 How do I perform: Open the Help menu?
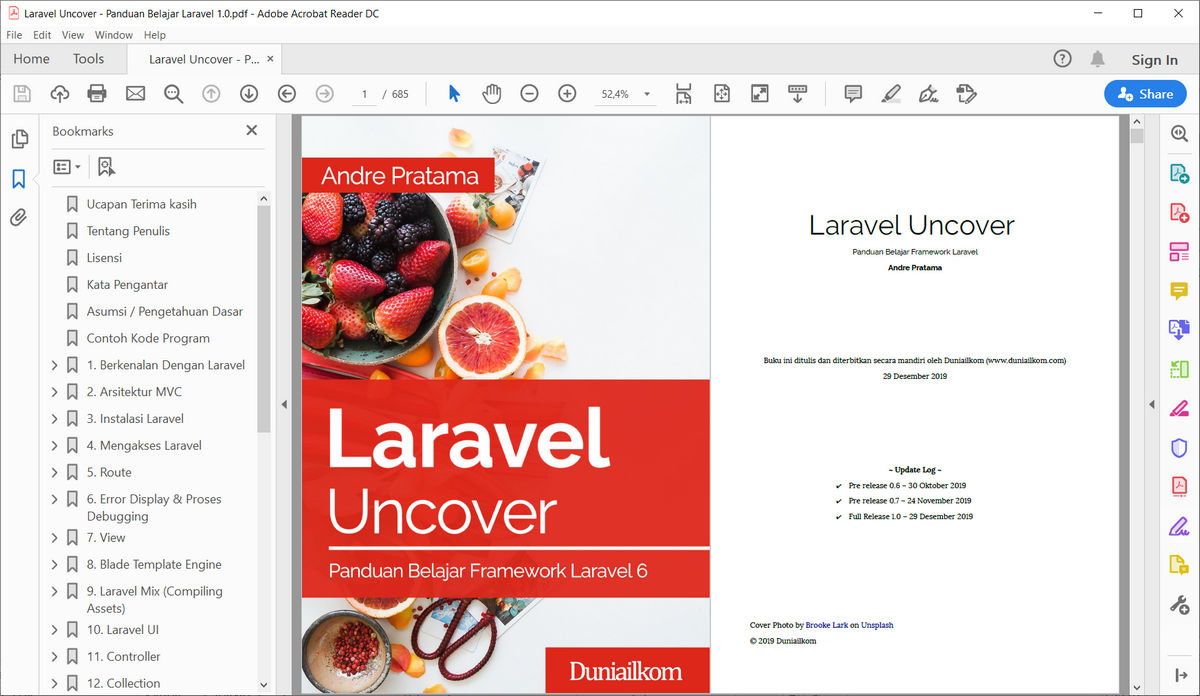(155, 35)
